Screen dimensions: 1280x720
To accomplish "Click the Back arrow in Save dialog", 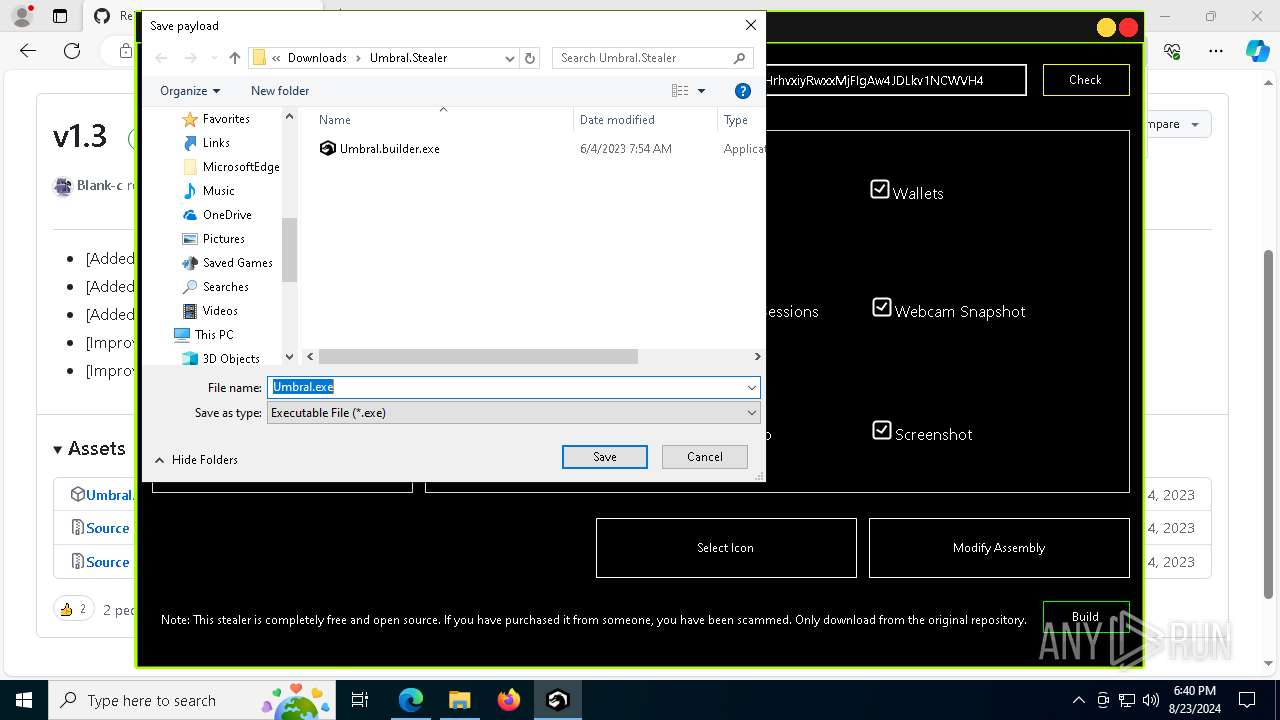I will pos(161,58).
